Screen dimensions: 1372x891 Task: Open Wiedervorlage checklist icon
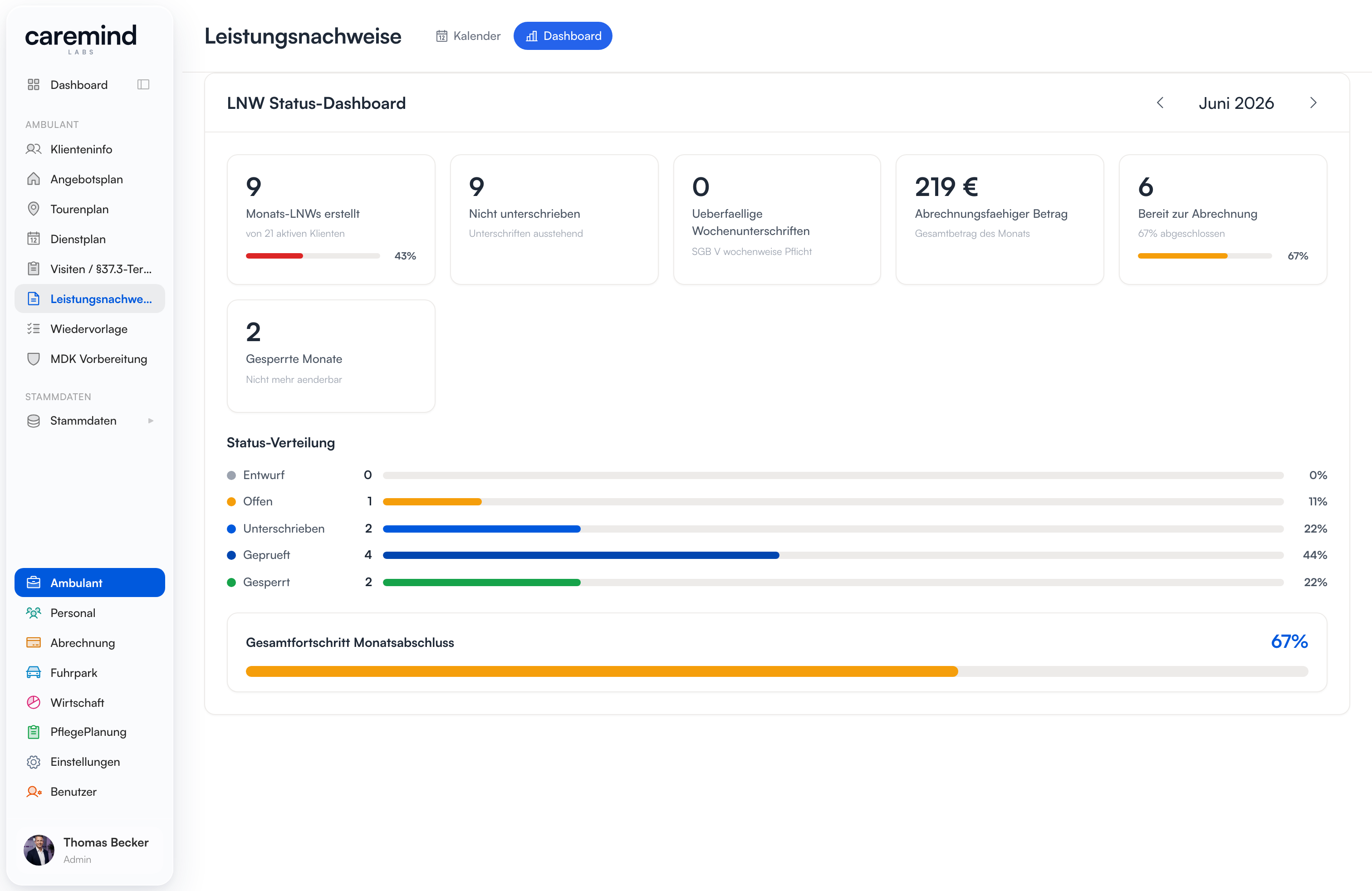(x=34, y=329)
